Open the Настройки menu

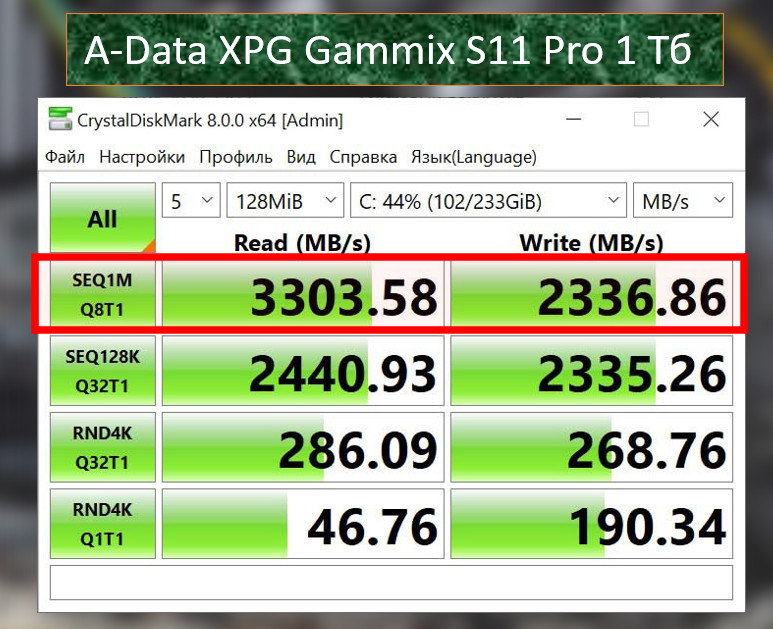(x=142, y=157)
